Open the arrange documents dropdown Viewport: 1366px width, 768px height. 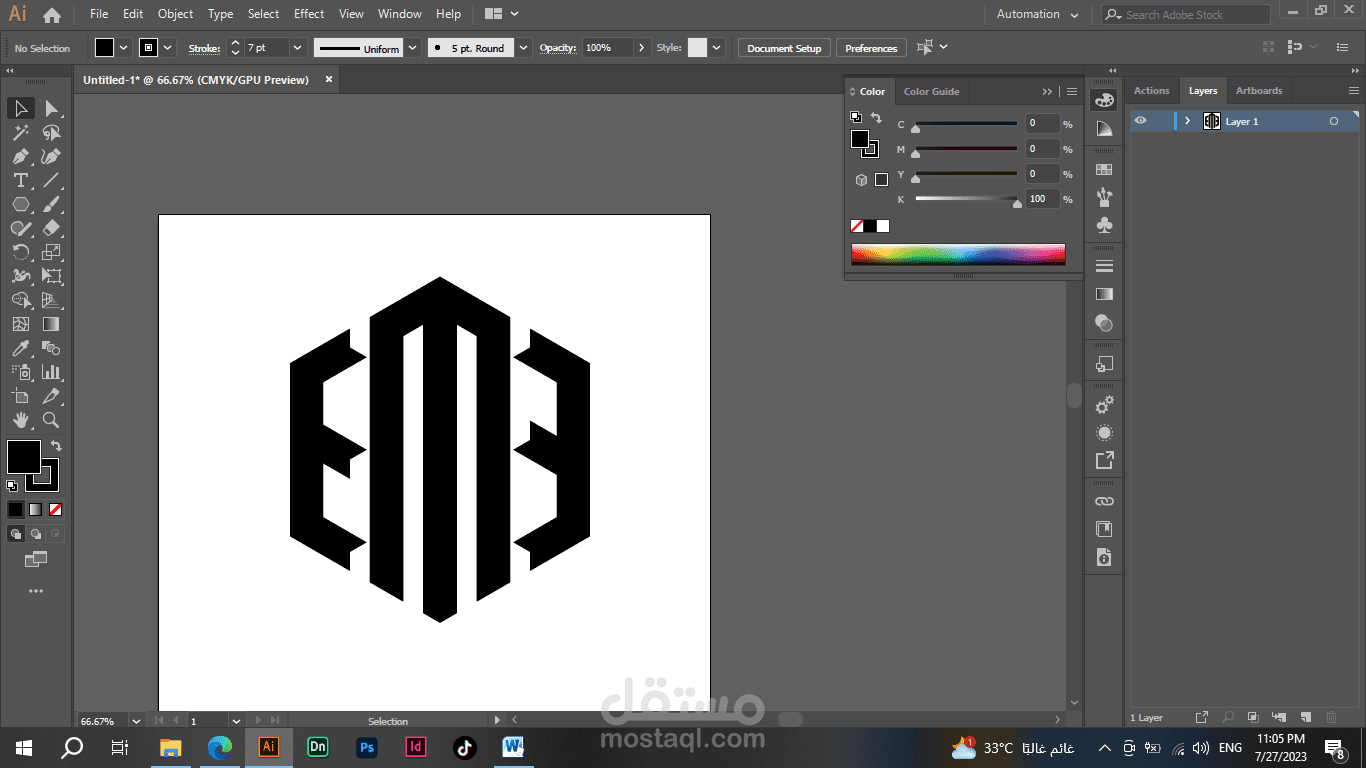pos(501,14)
